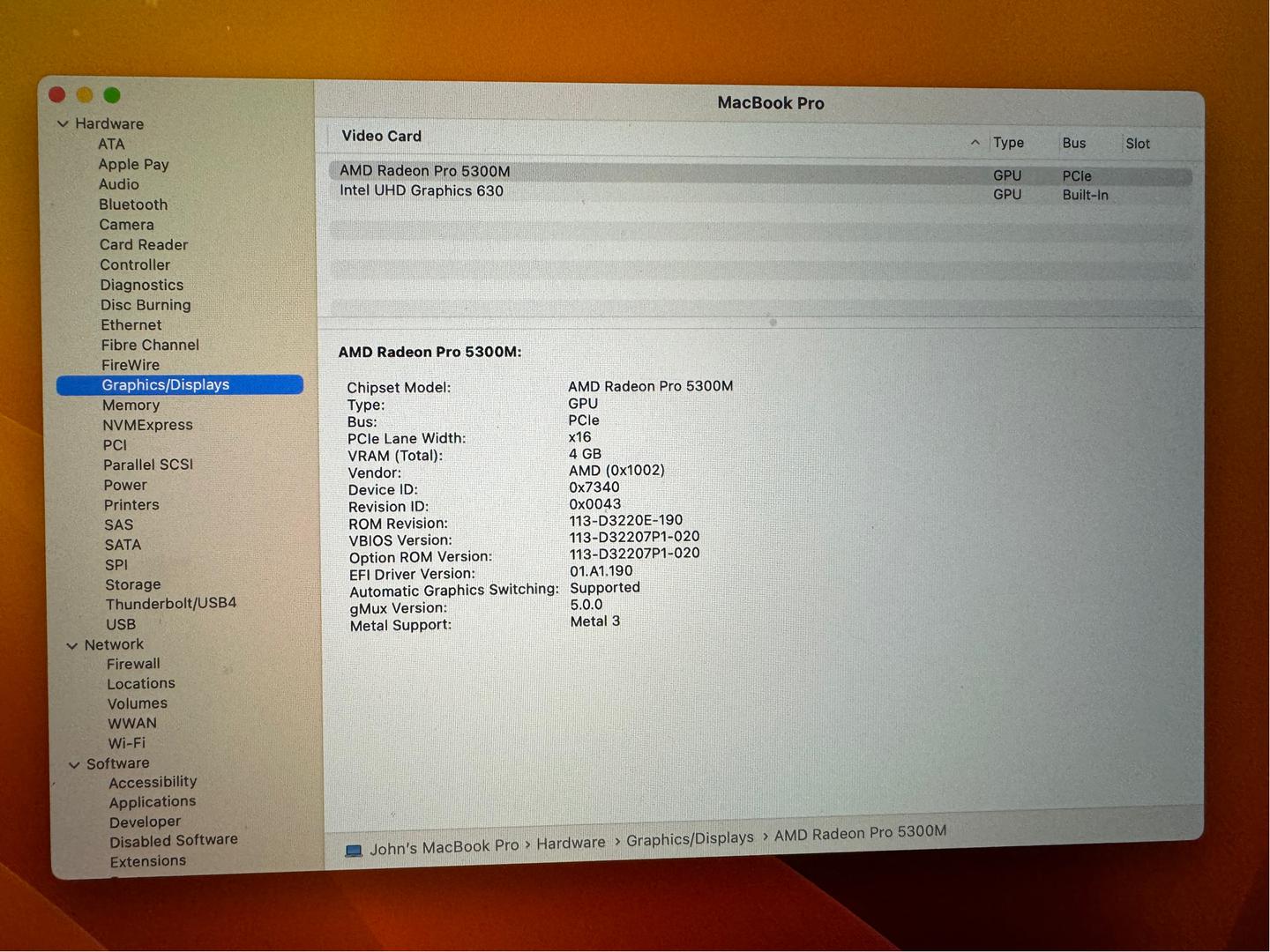Sort by the Bus column header
This screenshot has height=952, width=1270.
[x=1074, y=143]
